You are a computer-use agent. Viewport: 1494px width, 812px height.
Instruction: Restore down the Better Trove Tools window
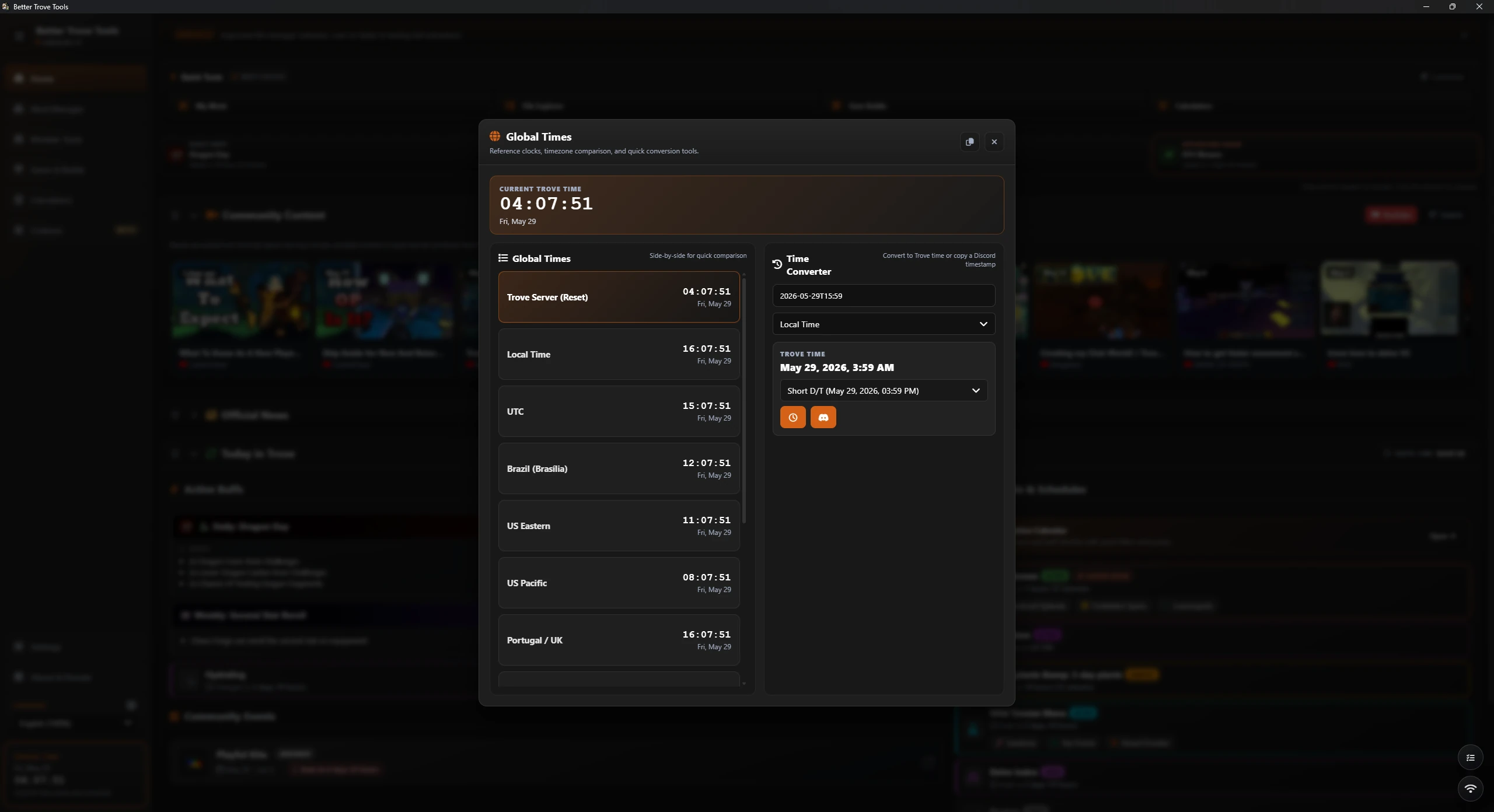click(x=1453, y=6)
